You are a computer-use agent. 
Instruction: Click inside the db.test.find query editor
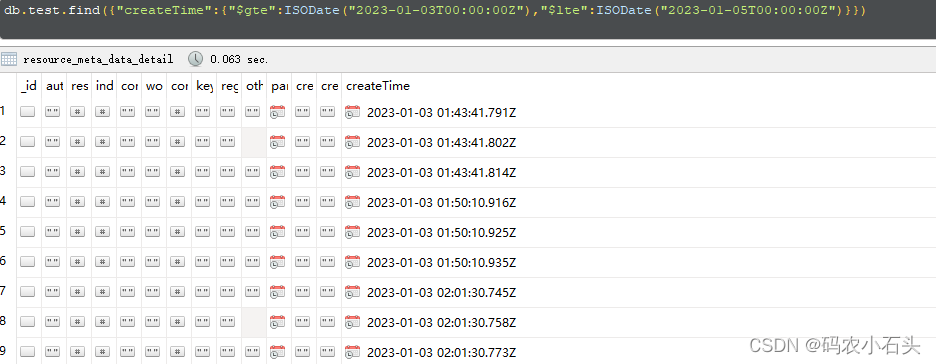[x=468, y=19]
